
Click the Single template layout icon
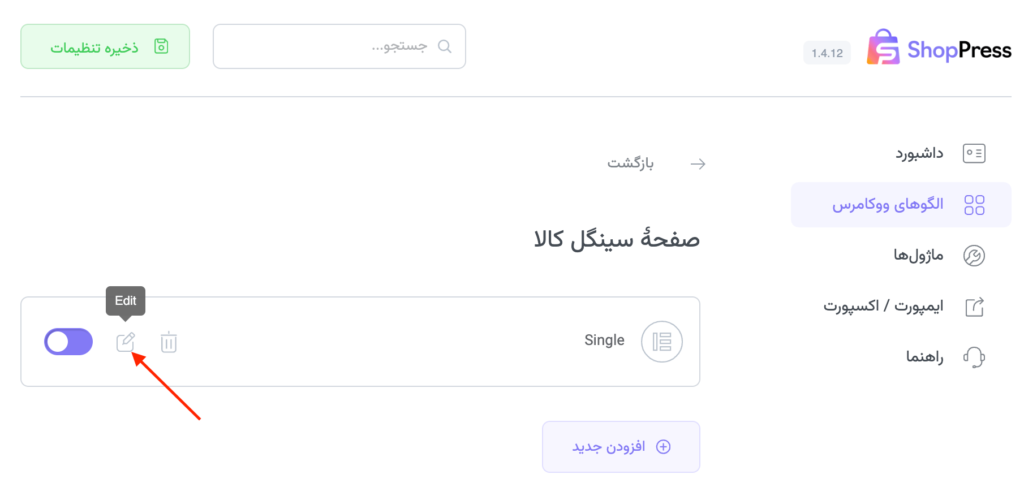[x=661, y=341]
